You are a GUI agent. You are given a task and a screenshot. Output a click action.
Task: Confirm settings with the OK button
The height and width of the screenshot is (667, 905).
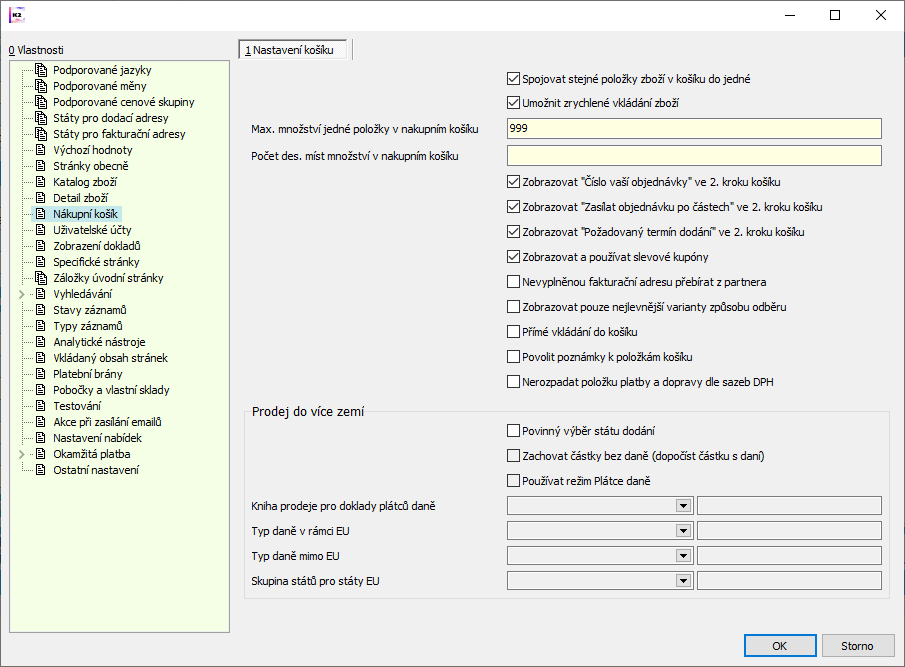coord(780,646)
